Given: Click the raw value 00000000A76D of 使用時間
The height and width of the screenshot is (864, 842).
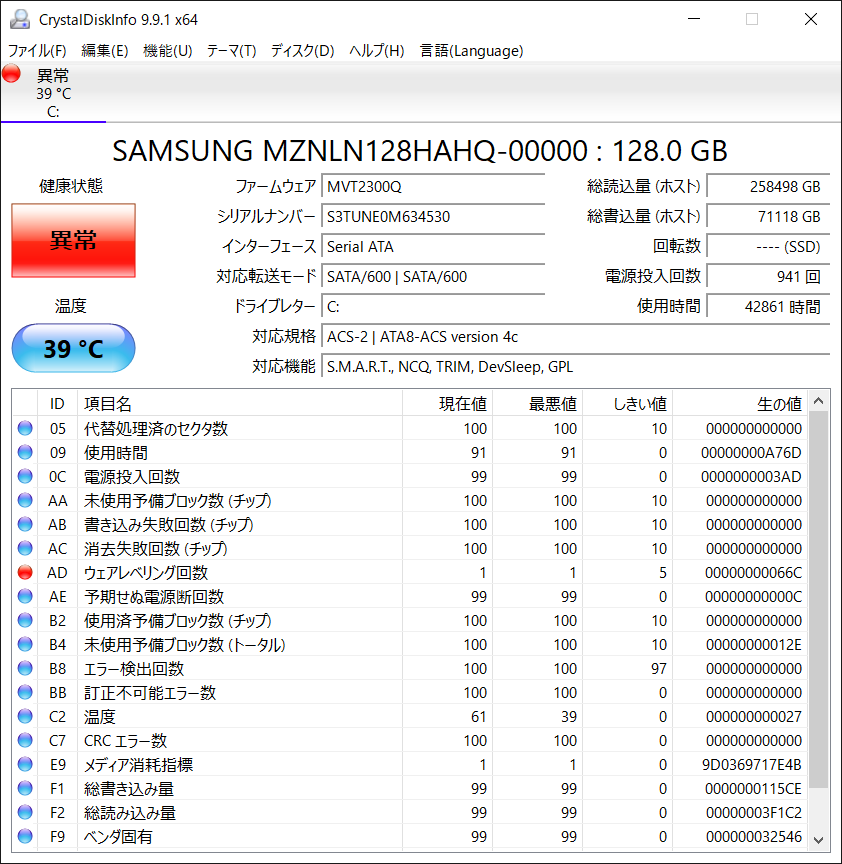Looking at the screenshot, I should tap(752, 452).
